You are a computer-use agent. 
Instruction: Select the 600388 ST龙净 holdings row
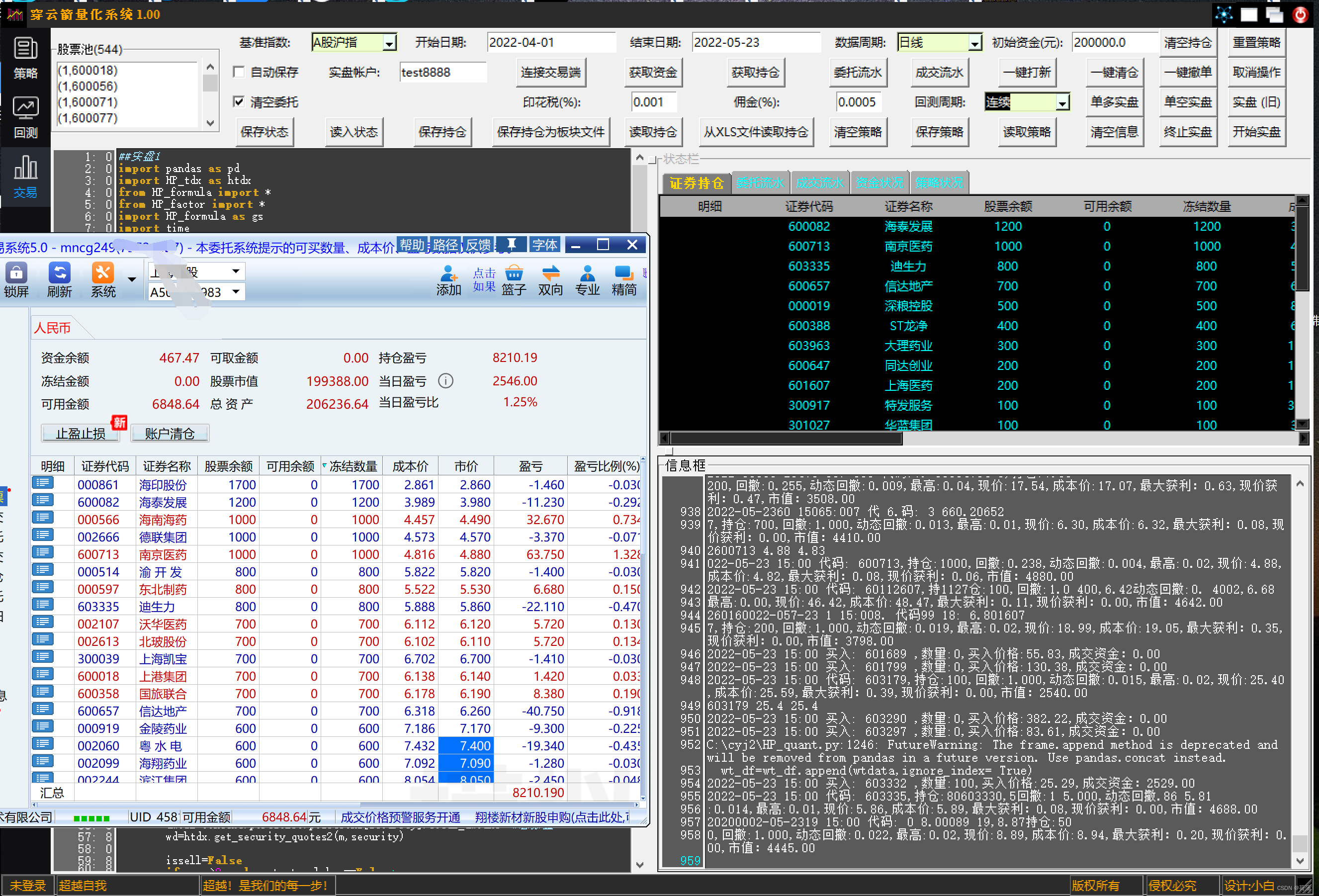click(x=976, y=326)
